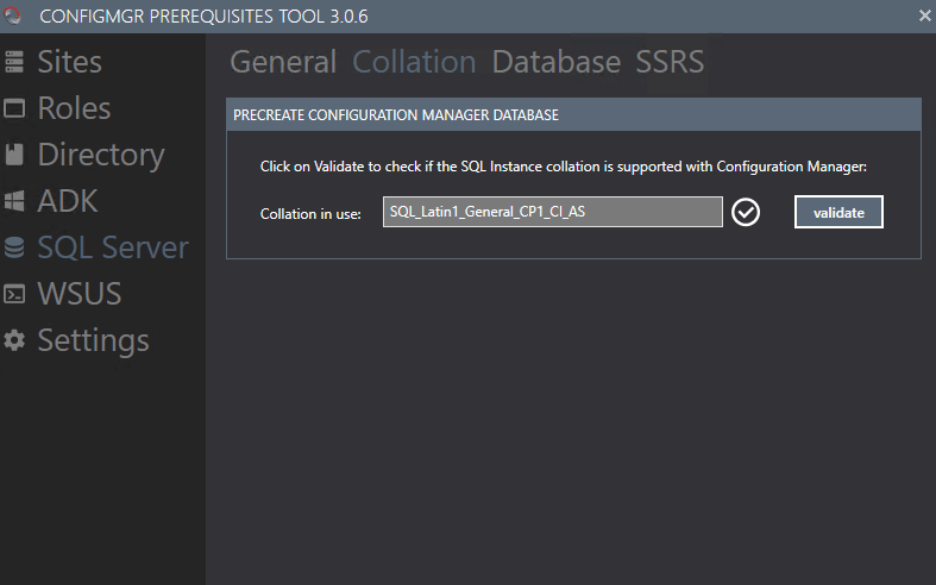Click the validate button
The width and height of the screenshot is (936, 585).
838,211
